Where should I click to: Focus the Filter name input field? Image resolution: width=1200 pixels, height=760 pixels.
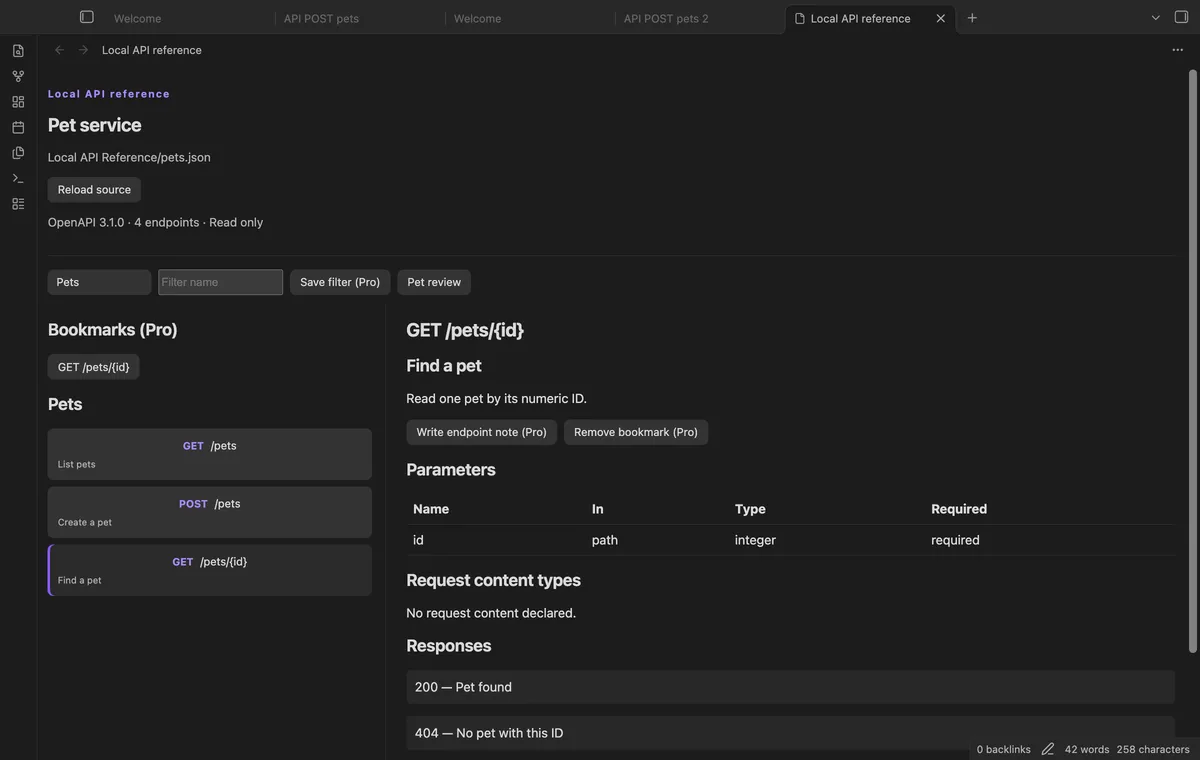point(220,282)
